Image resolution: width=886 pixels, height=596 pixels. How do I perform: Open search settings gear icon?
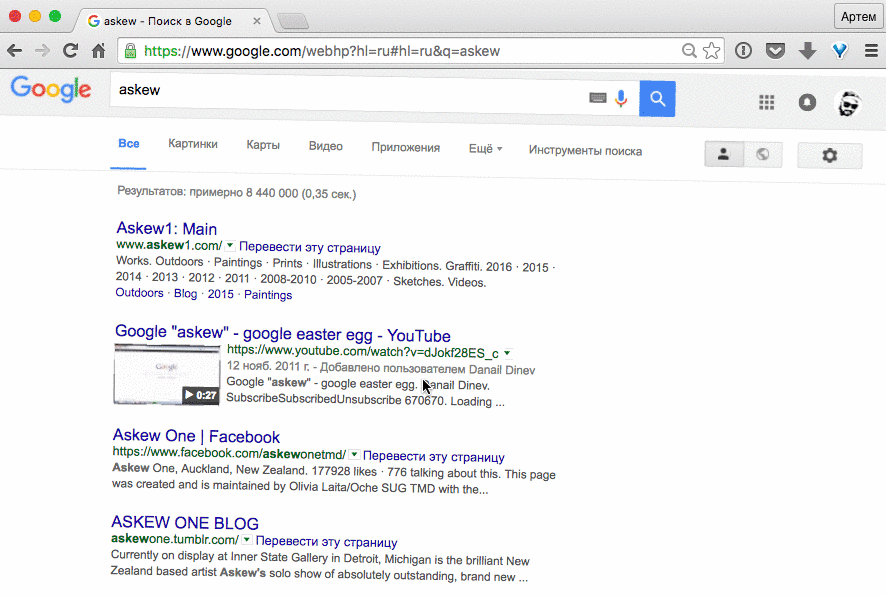pos(829,155)
